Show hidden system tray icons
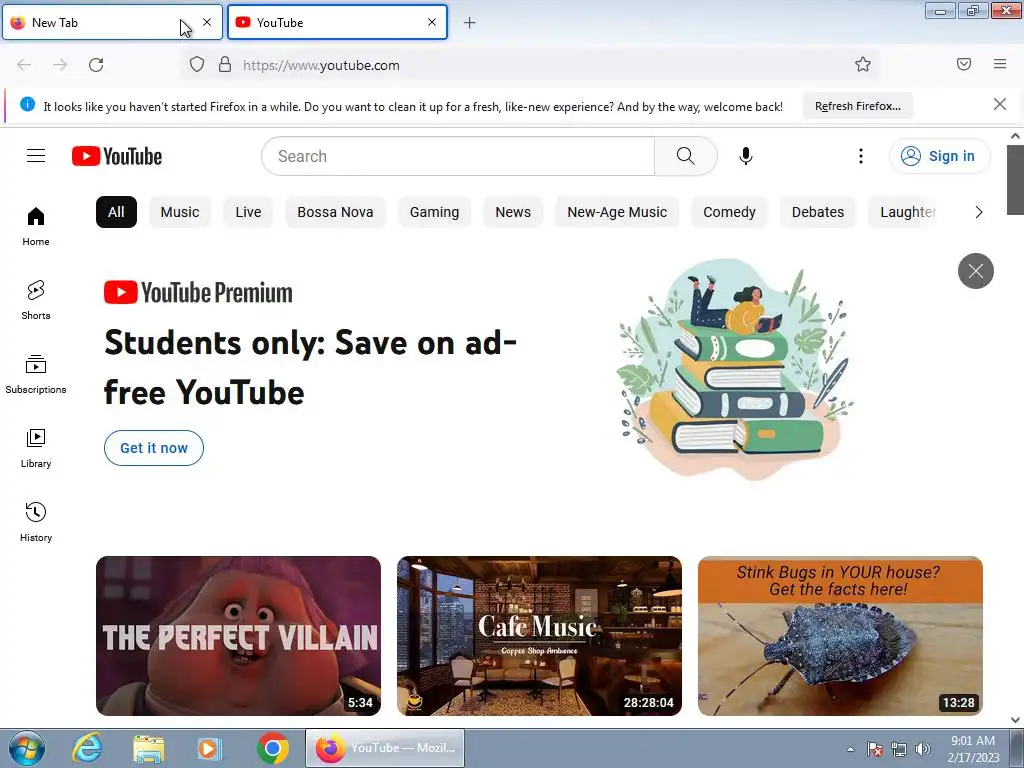The width and height of the screenshot is (1024, 768). pyautogui.click(x=850, y=749)
